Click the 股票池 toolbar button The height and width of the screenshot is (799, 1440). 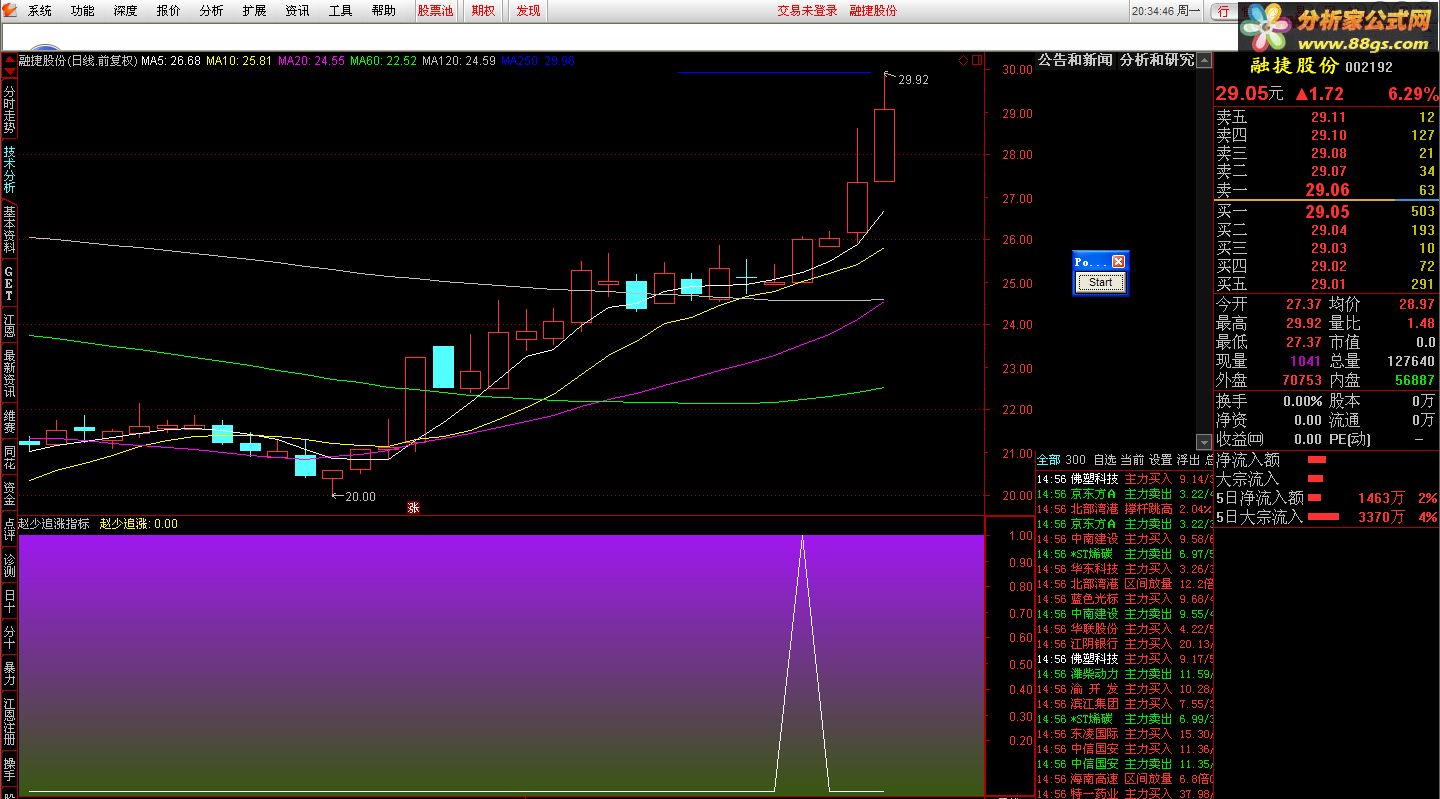pos(435,11)
